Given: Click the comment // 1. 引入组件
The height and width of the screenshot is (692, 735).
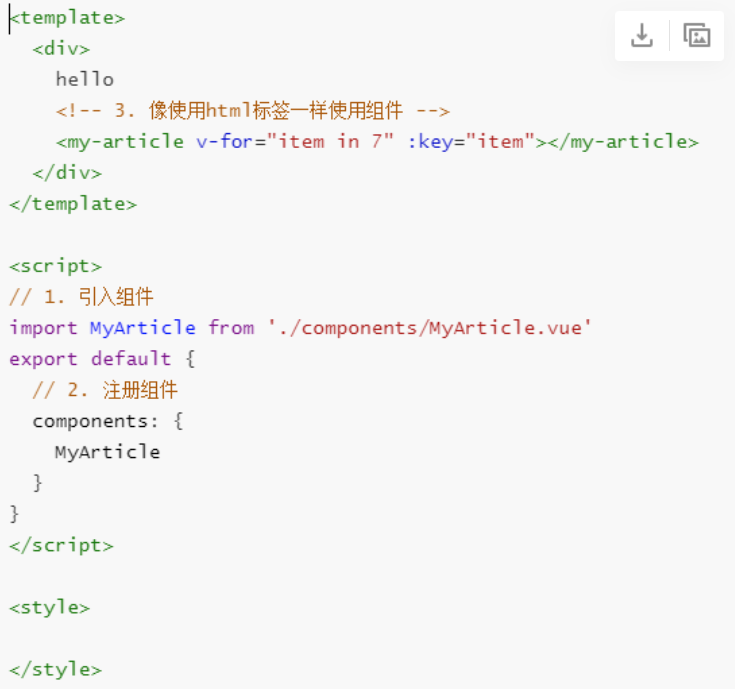Looking at the screenshot, I should tap(82, 297).
